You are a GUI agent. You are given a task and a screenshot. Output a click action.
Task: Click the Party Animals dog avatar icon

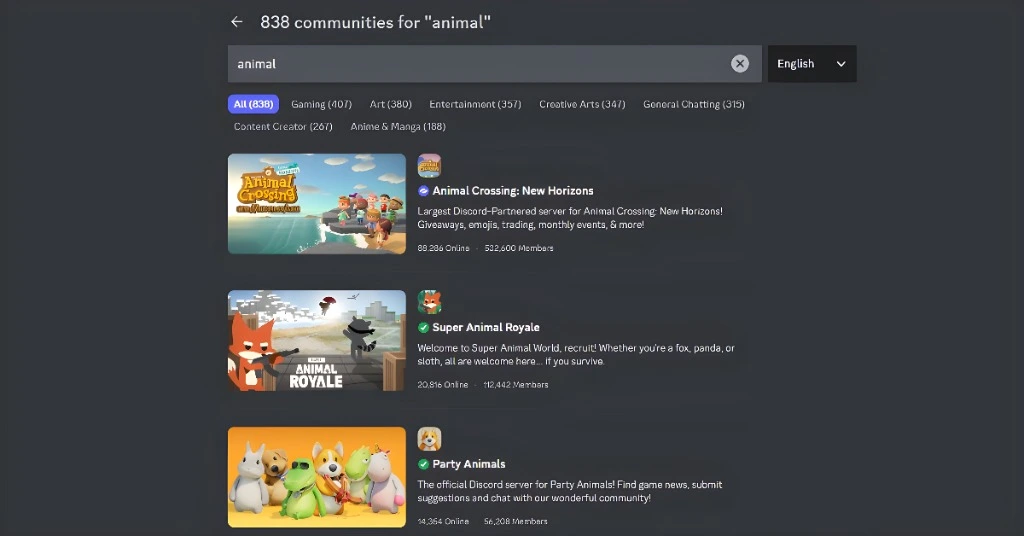click(x=429, y=439)
